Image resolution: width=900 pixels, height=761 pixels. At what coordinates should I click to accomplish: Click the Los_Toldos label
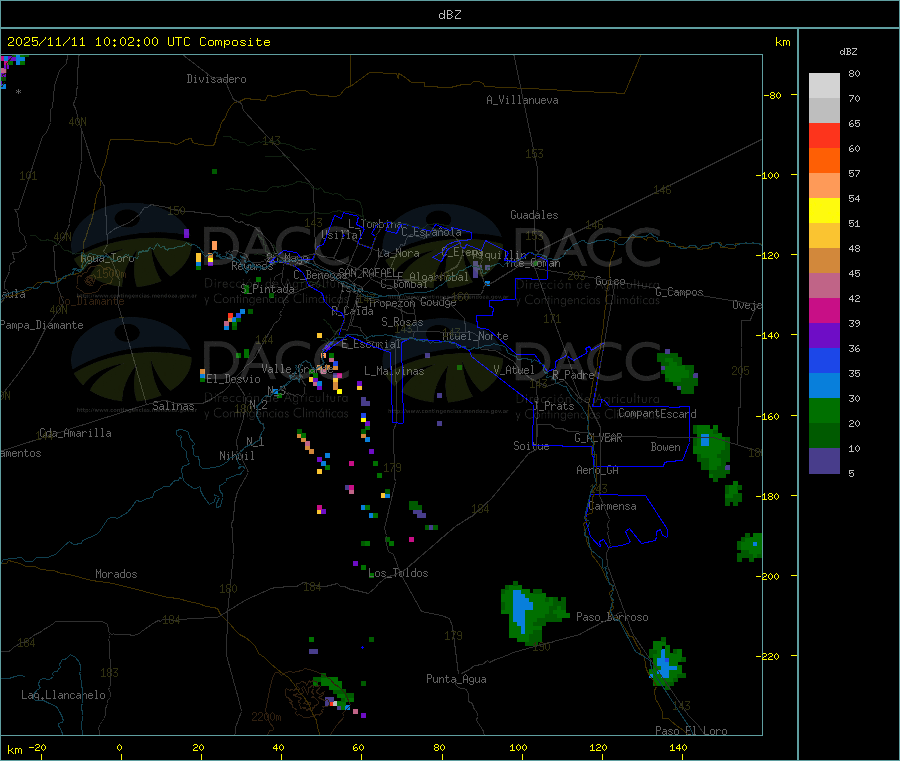pos(398,573)
